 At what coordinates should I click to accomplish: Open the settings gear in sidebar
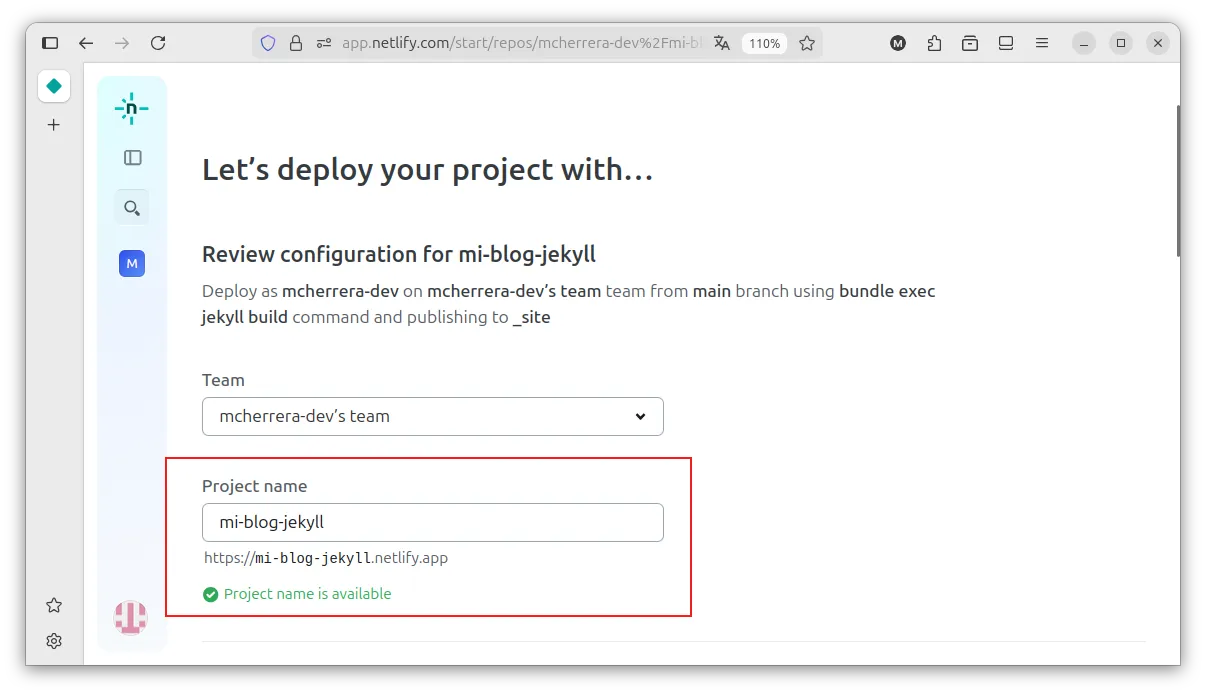(54, 641)
